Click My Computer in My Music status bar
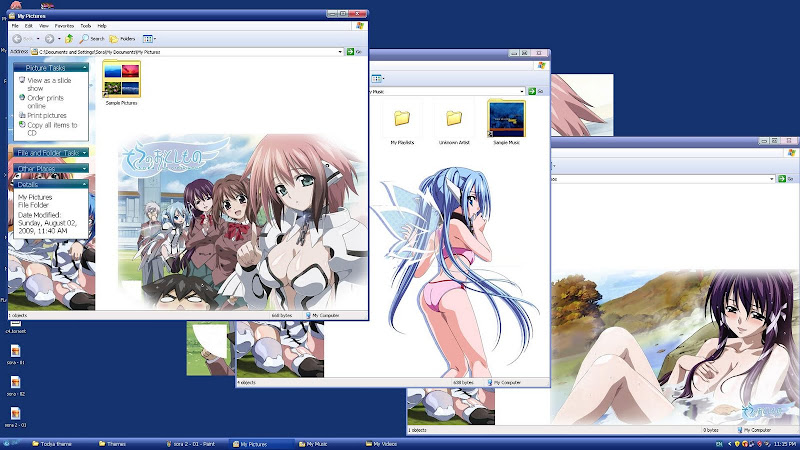 (x=504, y=382)
